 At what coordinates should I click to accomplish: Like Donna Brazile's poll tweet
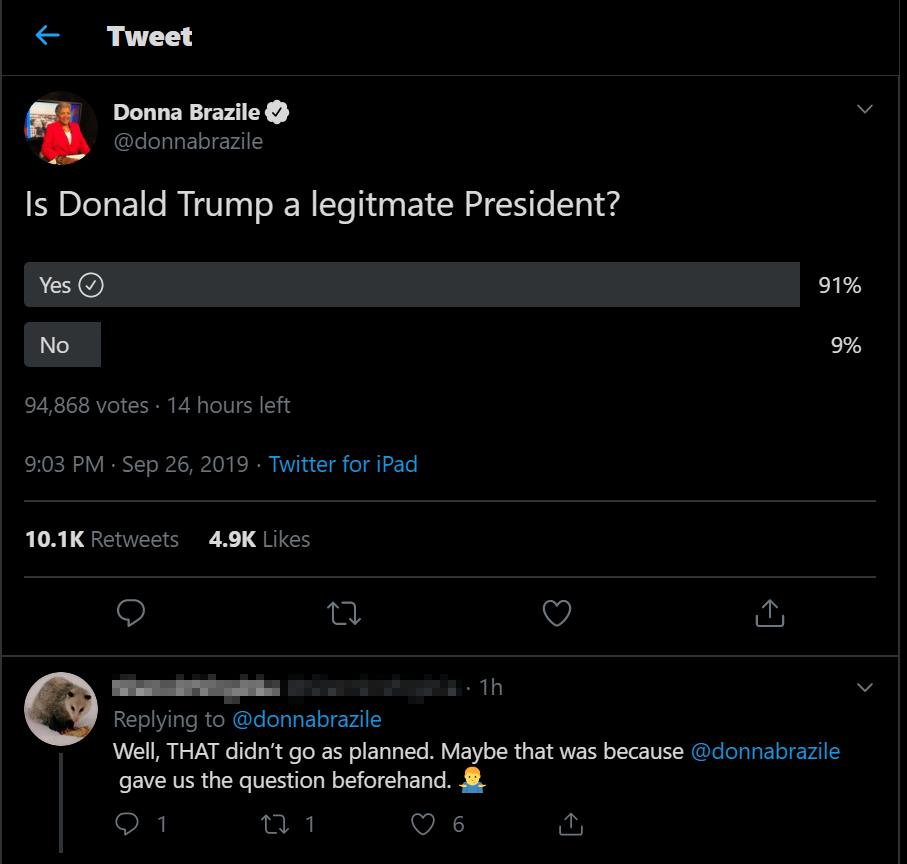click(x=556, y=612)
